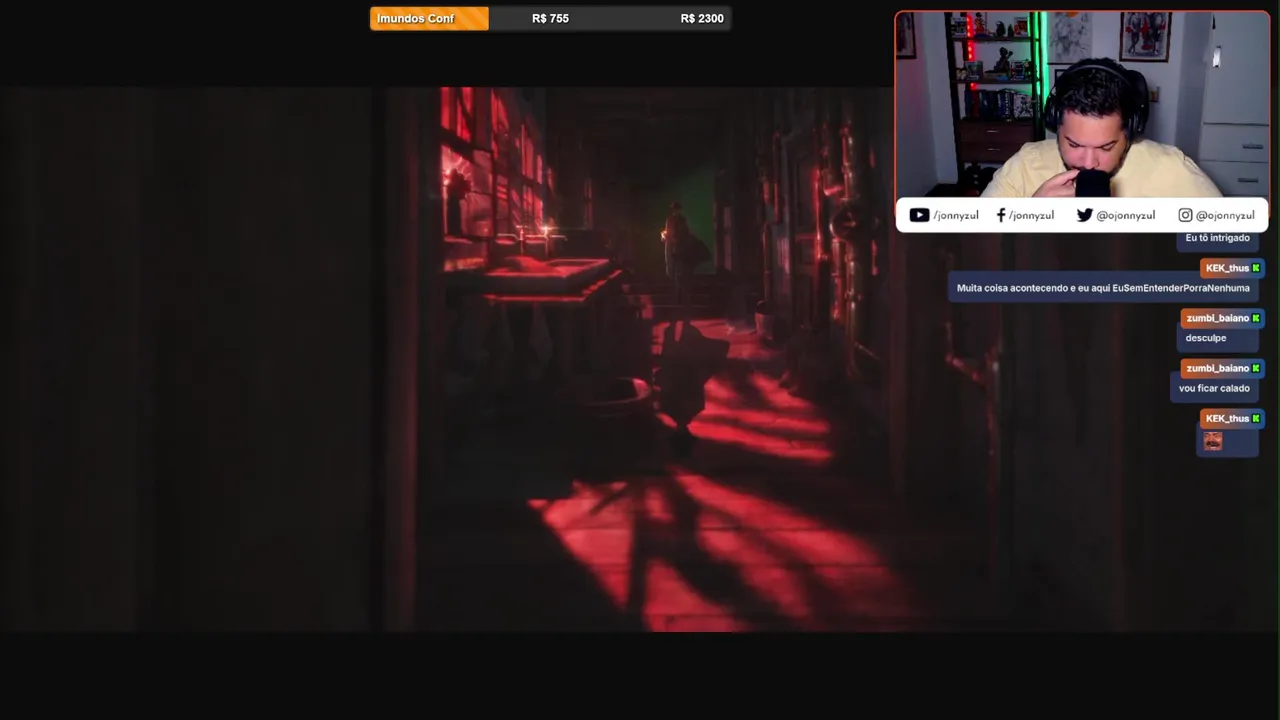Click the webcam feed of the streamer
This screenshot has height=720, width=1280.
point(1082,105)
